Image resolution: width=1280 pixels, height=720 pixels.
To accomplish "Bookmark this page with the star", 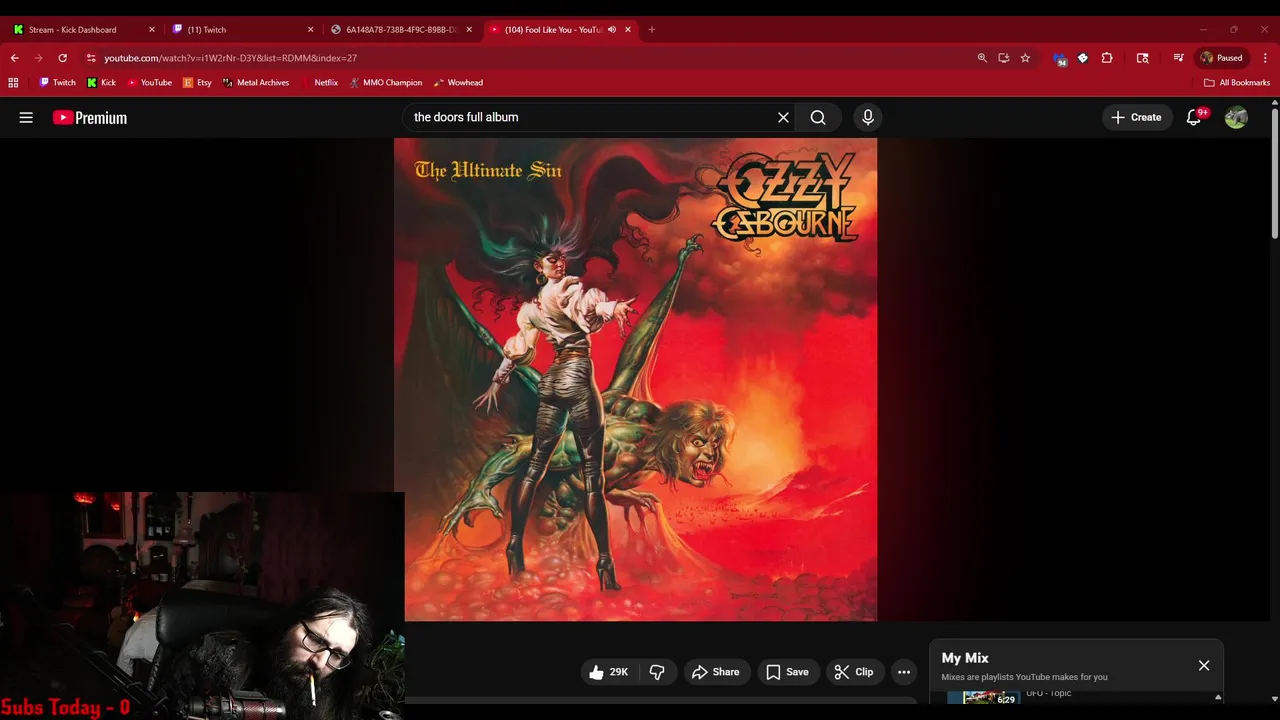I will 1025,58.
